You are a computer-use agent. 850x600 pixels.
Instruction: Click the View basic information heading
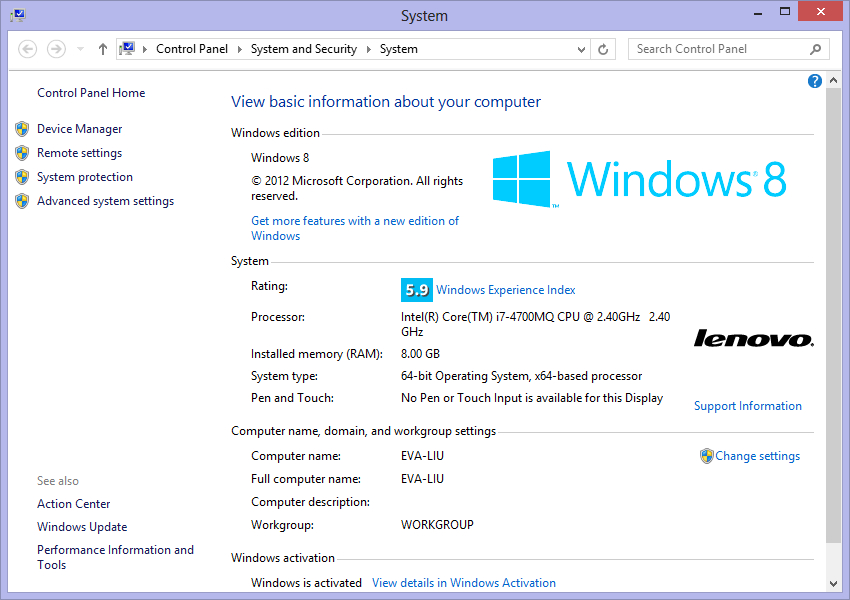(x=385, y=102)
